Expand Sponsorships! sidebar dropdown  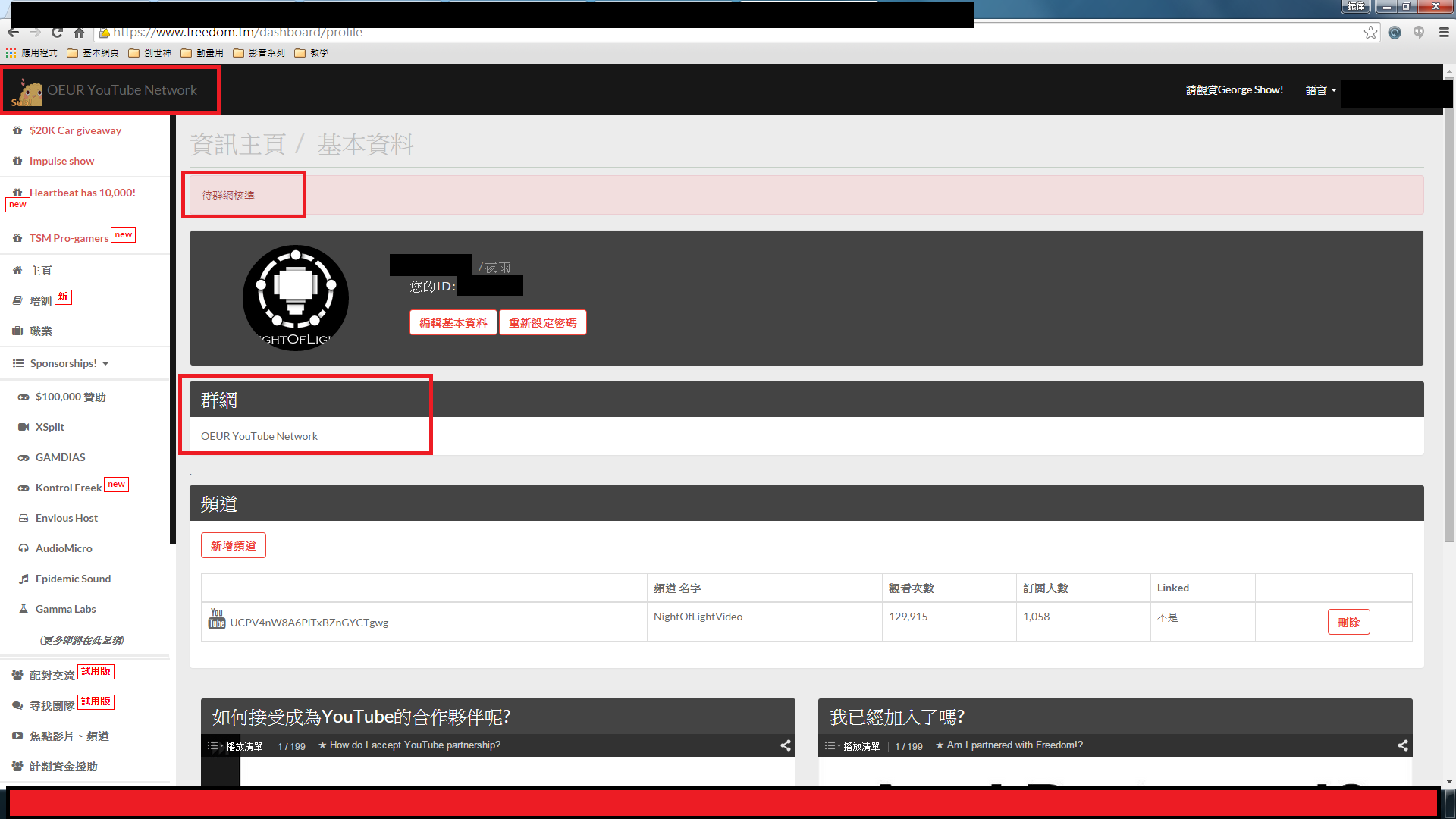click(62, 363)
